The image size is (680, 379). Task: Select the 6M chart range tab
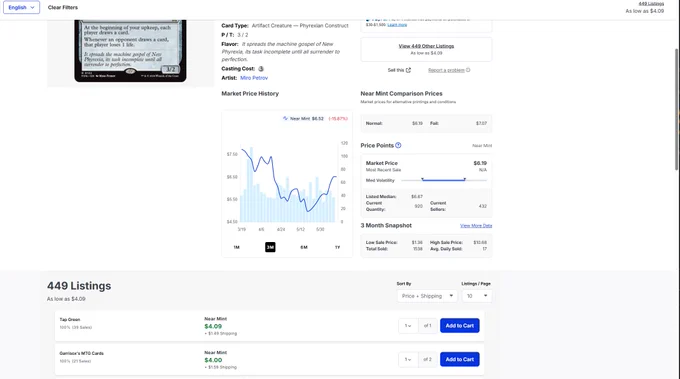pos(304,247)
